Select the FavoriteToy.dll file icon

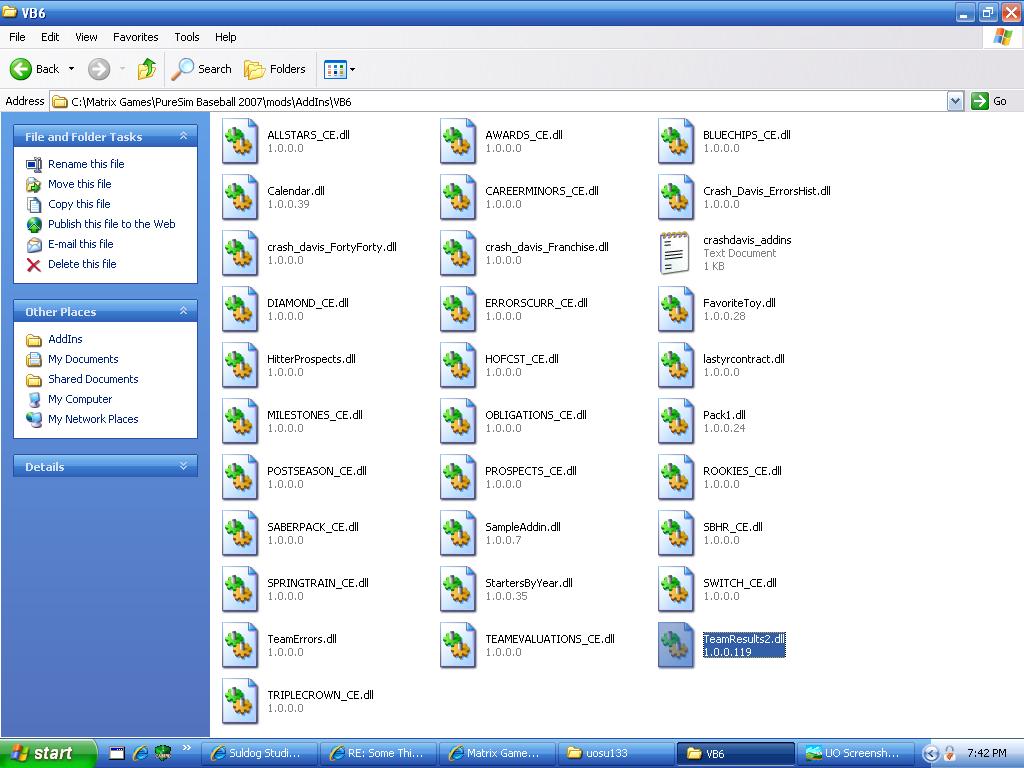[676, 310]
